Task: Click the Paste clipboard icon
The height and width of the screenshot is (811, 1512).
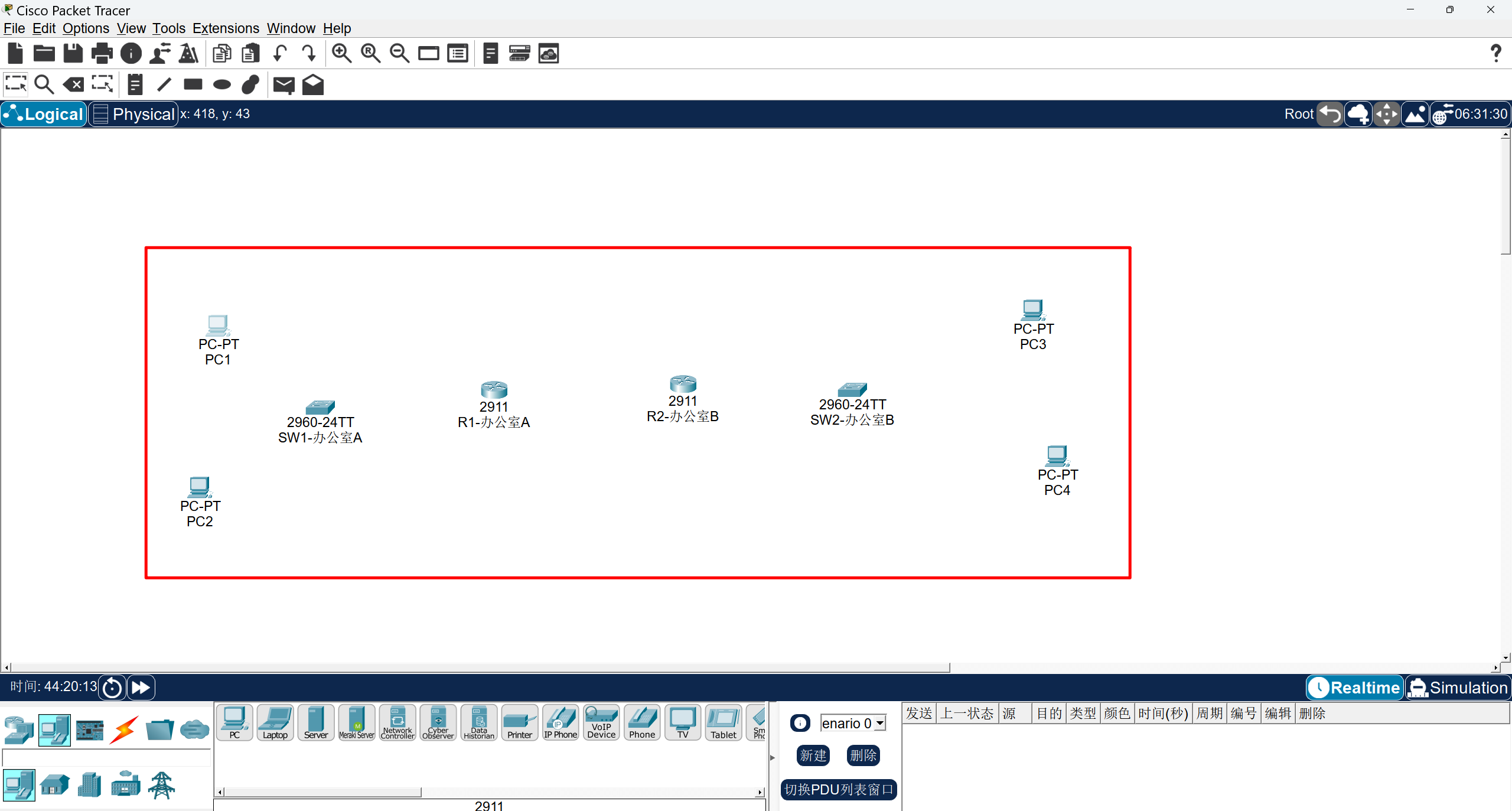Action: coord(251,54)
